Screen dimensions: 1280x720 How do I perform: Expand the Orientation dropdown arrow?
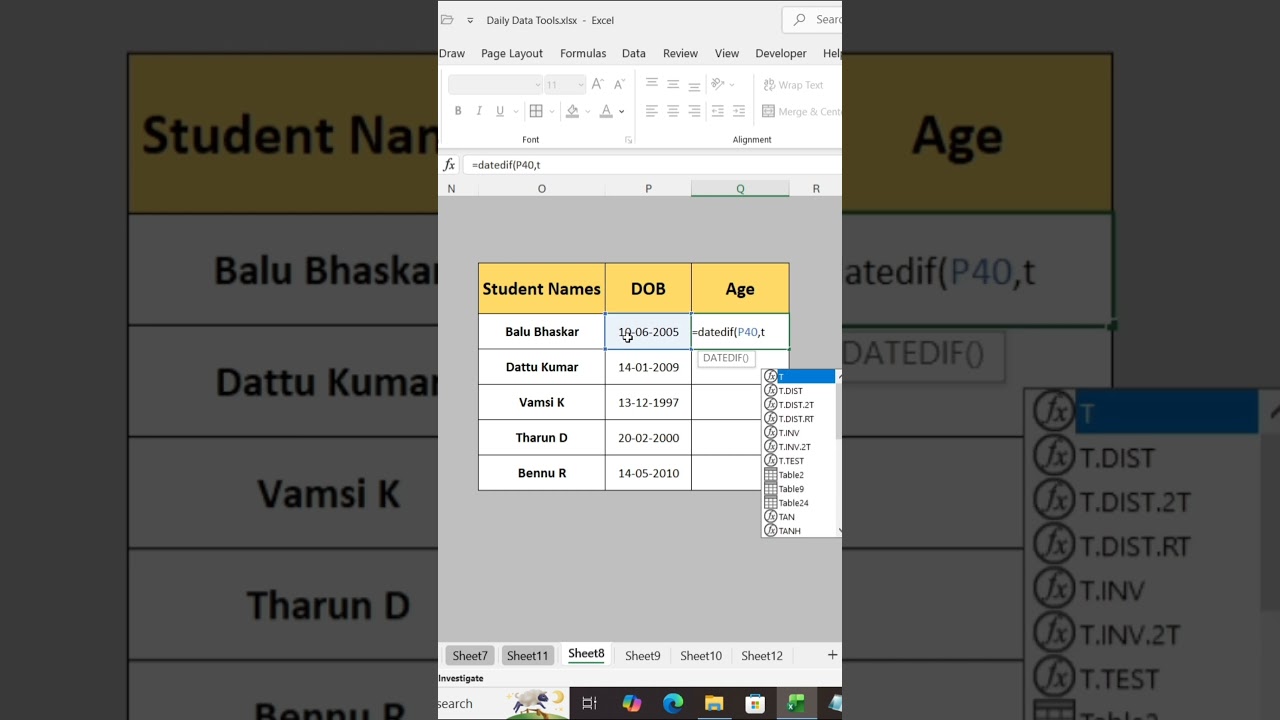[x=732, y=85]
